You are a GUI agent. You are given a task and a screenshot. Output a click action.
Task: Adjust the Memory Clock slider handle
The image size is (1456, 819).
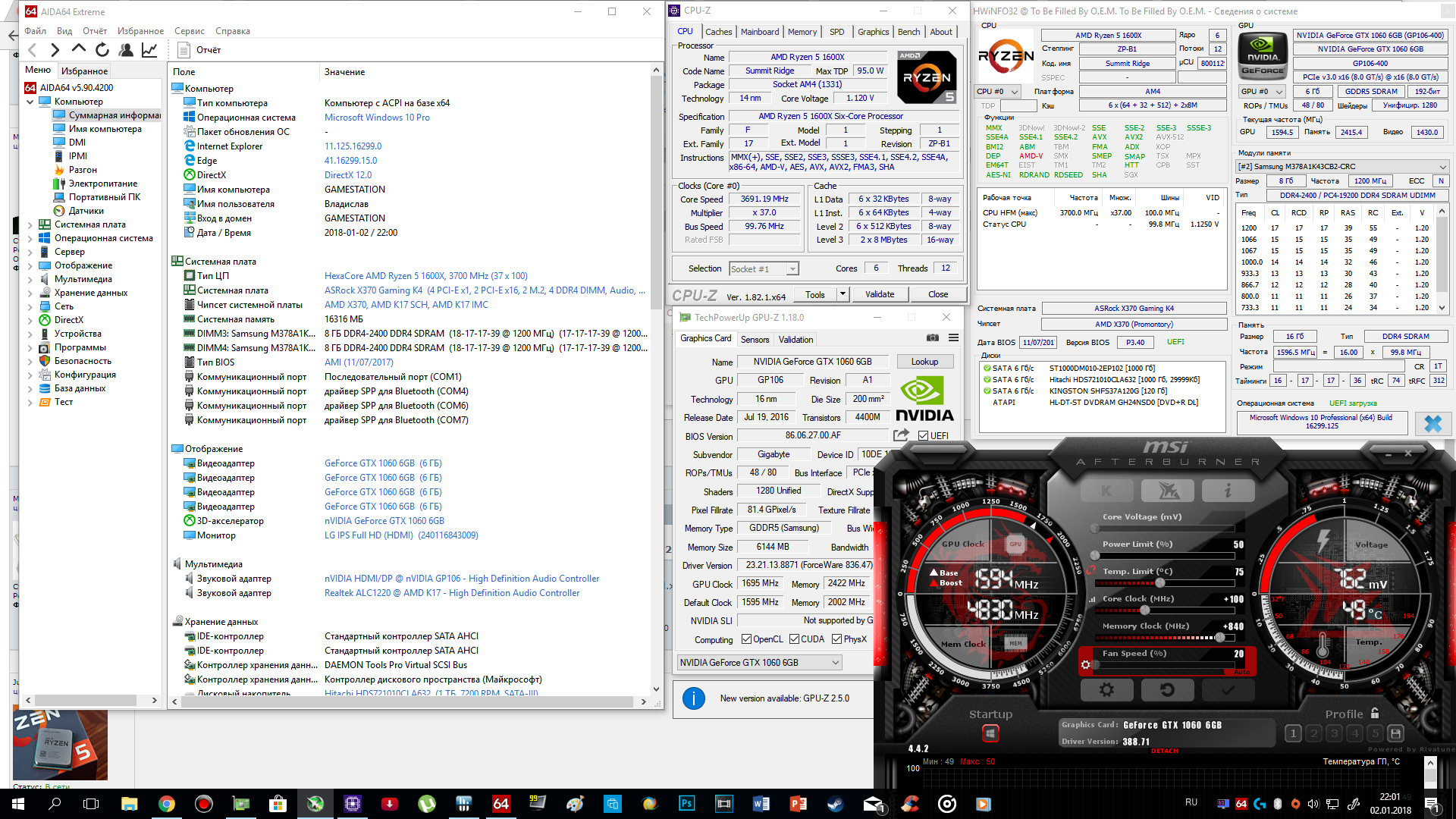coord(1219,638)
